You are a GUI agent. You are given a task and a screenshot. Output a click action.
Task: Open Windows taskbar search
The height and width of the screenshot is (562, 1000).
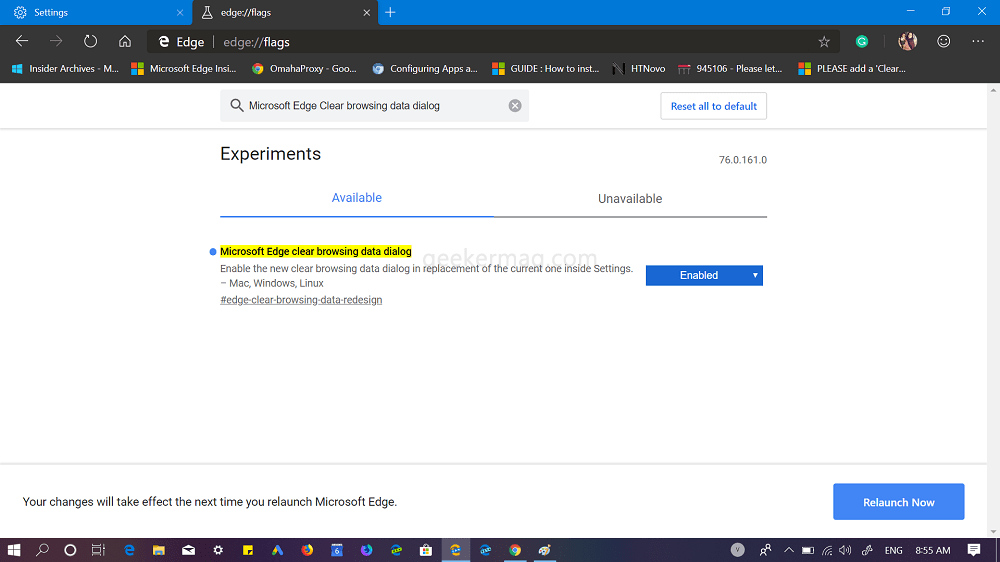coord(42,550)
